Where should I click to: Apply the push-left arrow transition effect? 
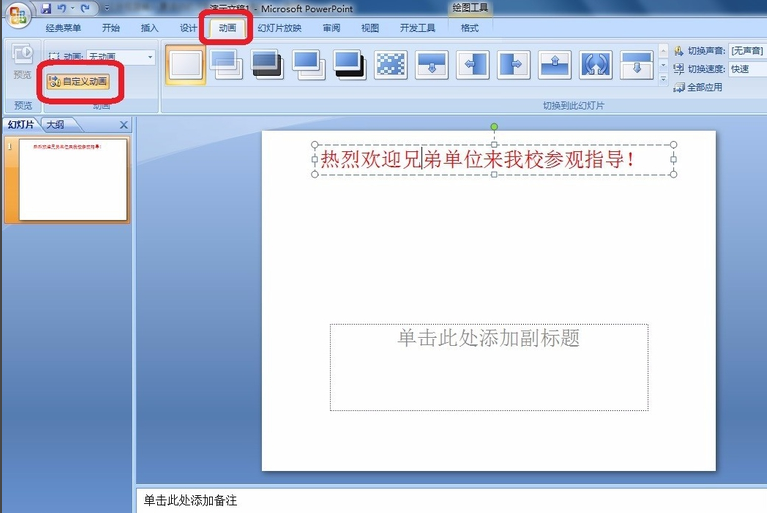pos(473,65)
